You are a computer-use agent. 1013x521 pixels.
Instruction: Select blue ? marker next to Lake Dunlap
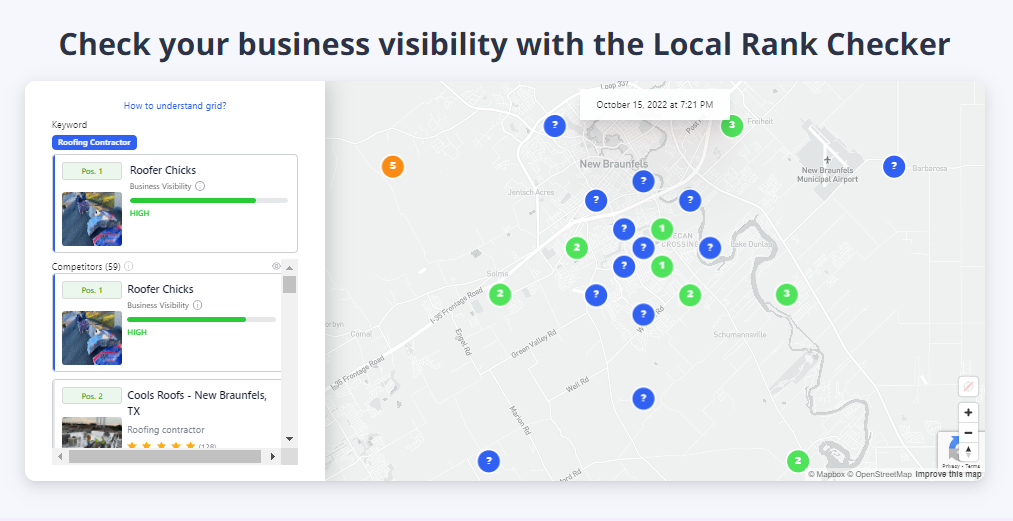click(709, 248)
